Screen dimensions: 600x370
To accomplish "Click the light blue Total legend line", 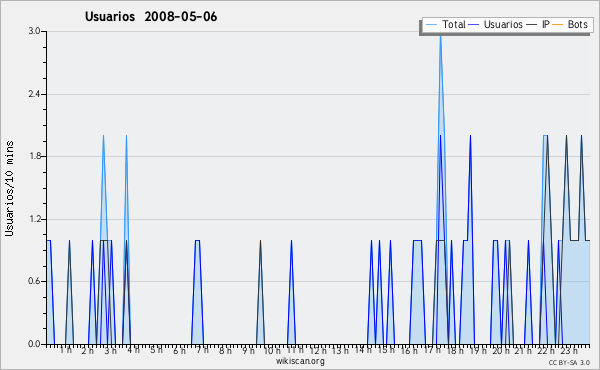I will pyautogui.click(x=432, y=25).
